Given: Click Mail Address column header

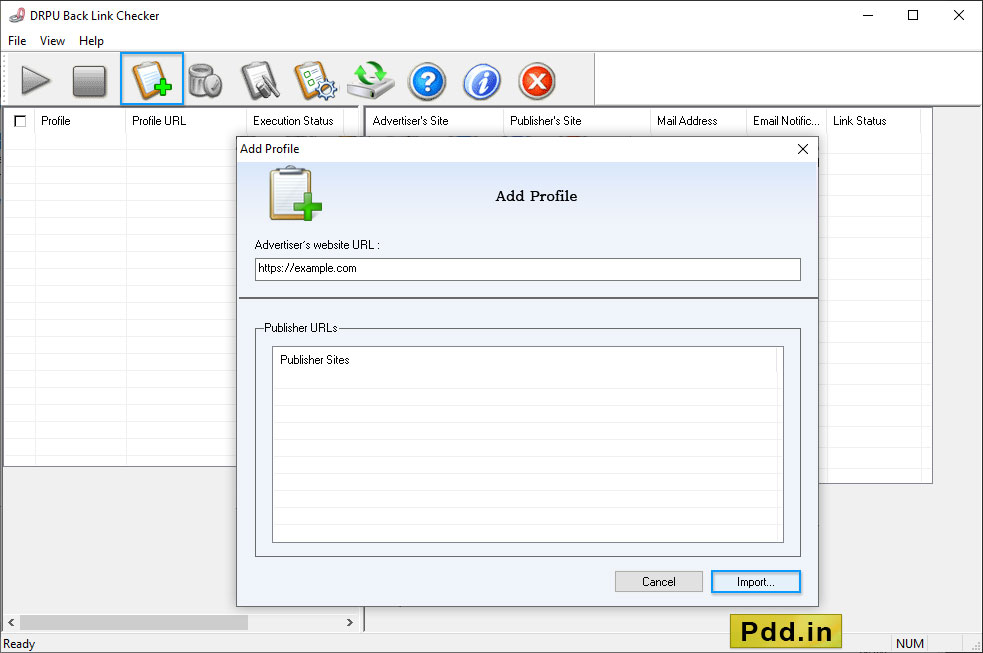Looking at the screenshot, I should coord(698,121).
